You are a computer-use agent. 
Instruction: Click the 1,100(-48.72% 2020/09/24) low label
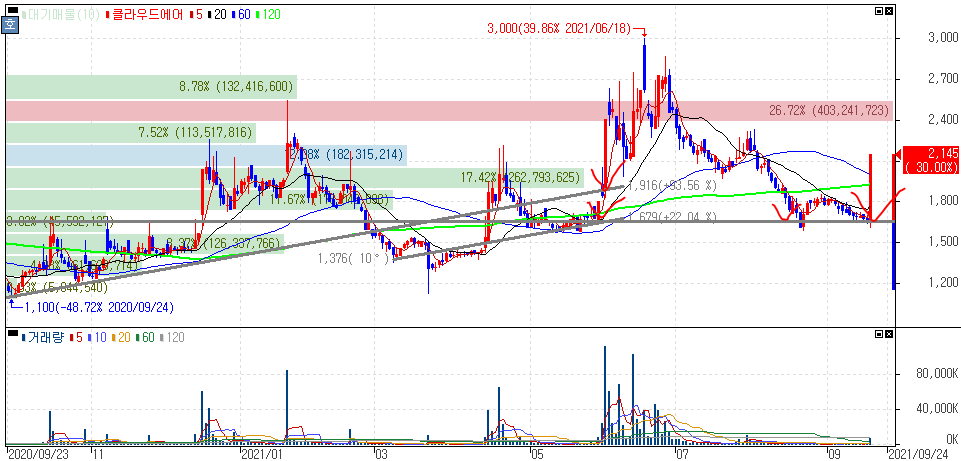pyautogui.click(x=99, y=307)
